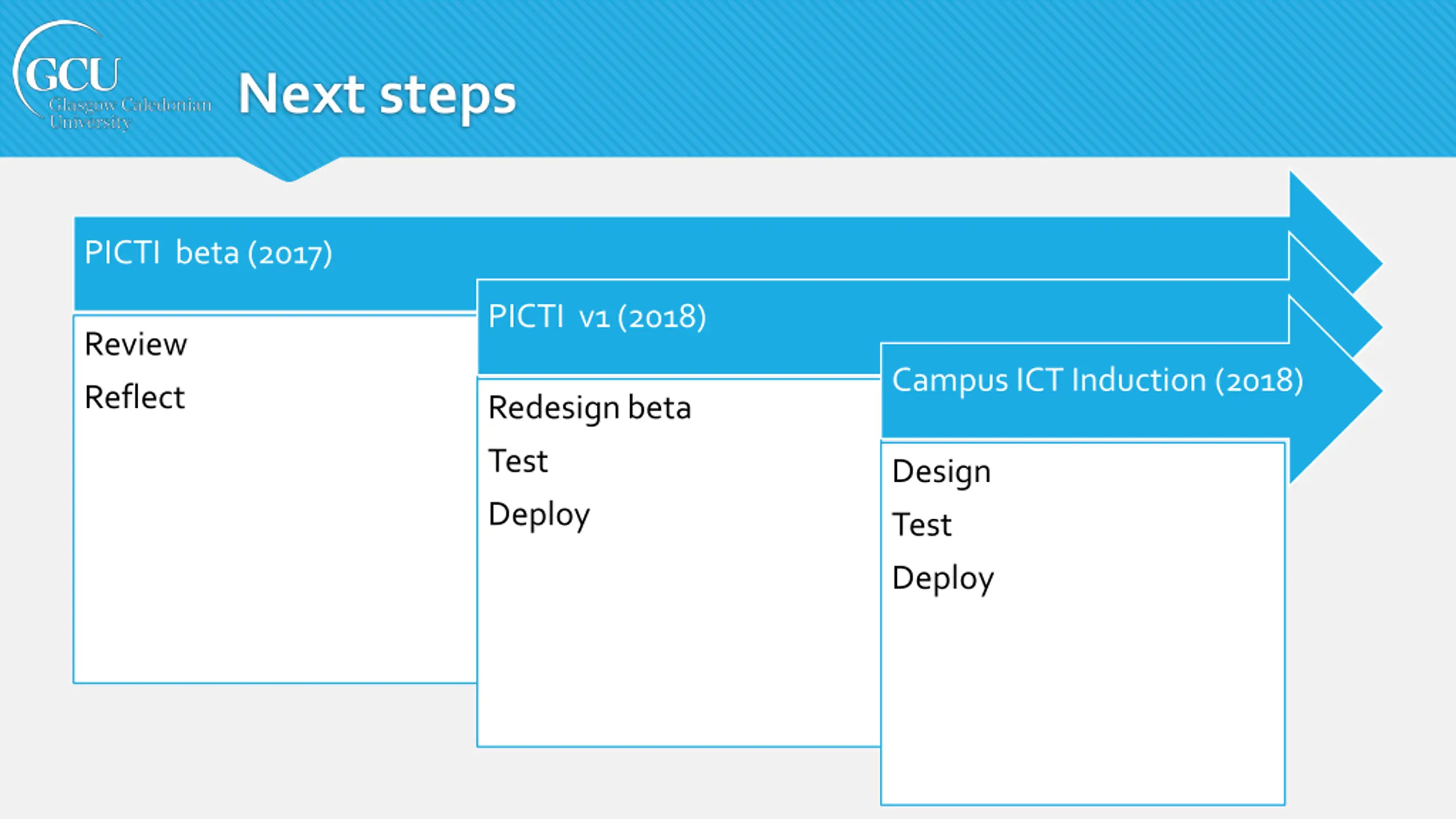Click 'Design' under Campus ICT Induction
The image size is (1456, 819).
click(941, 472)
